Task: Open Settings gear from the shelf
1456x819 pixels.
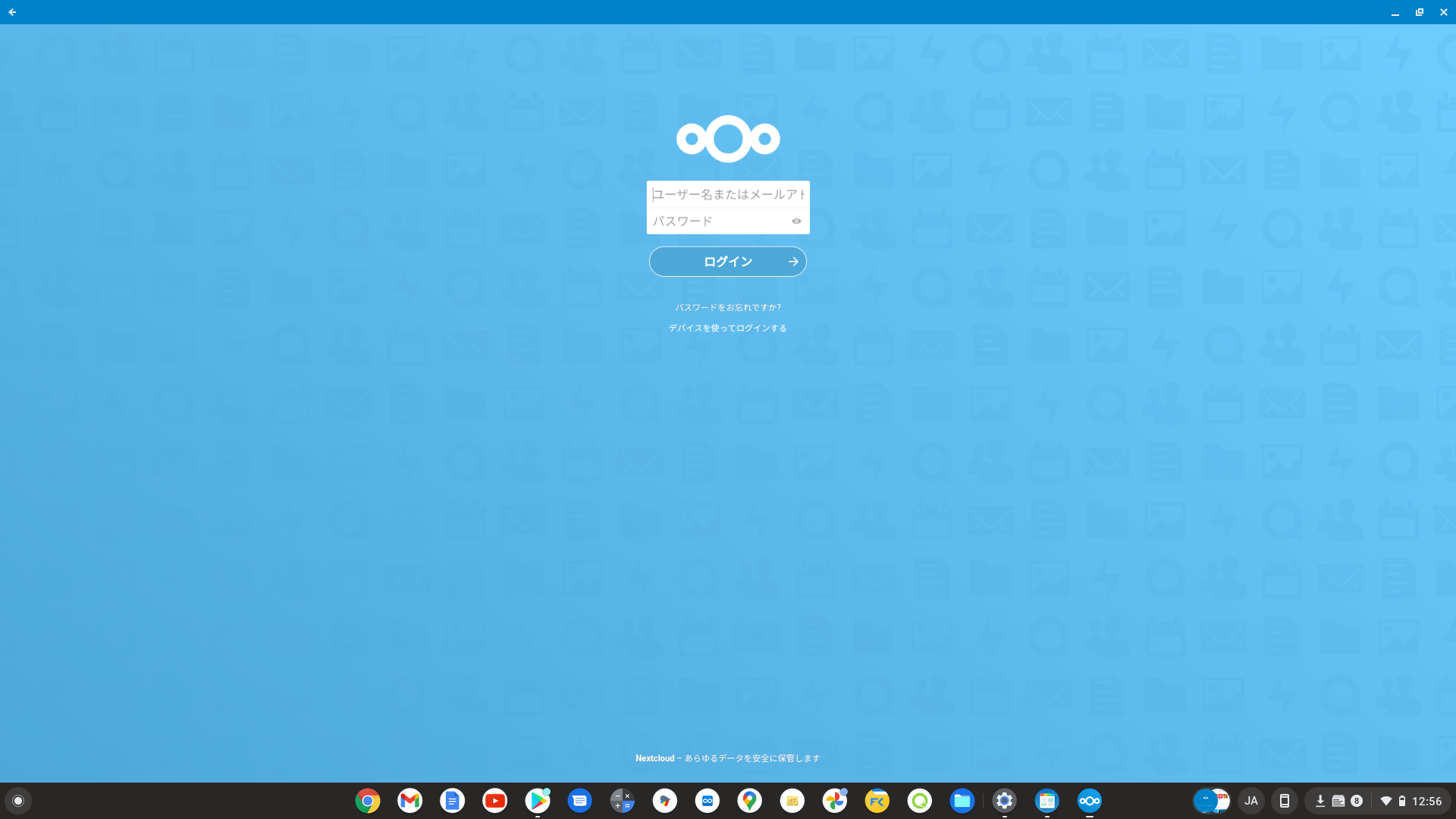Action: click(1005, 801)
